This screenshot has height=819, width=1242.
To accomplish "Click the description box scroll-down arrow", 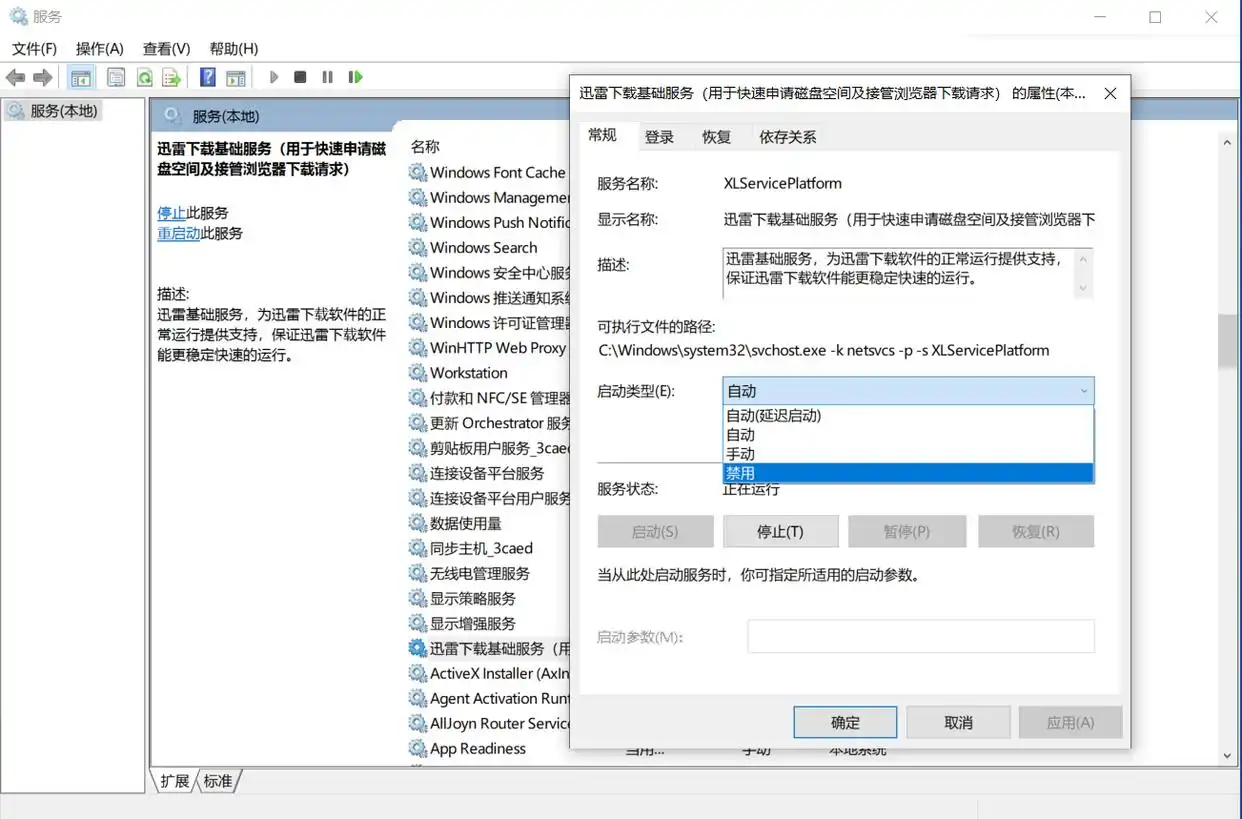I will (x=1082, y=288).
